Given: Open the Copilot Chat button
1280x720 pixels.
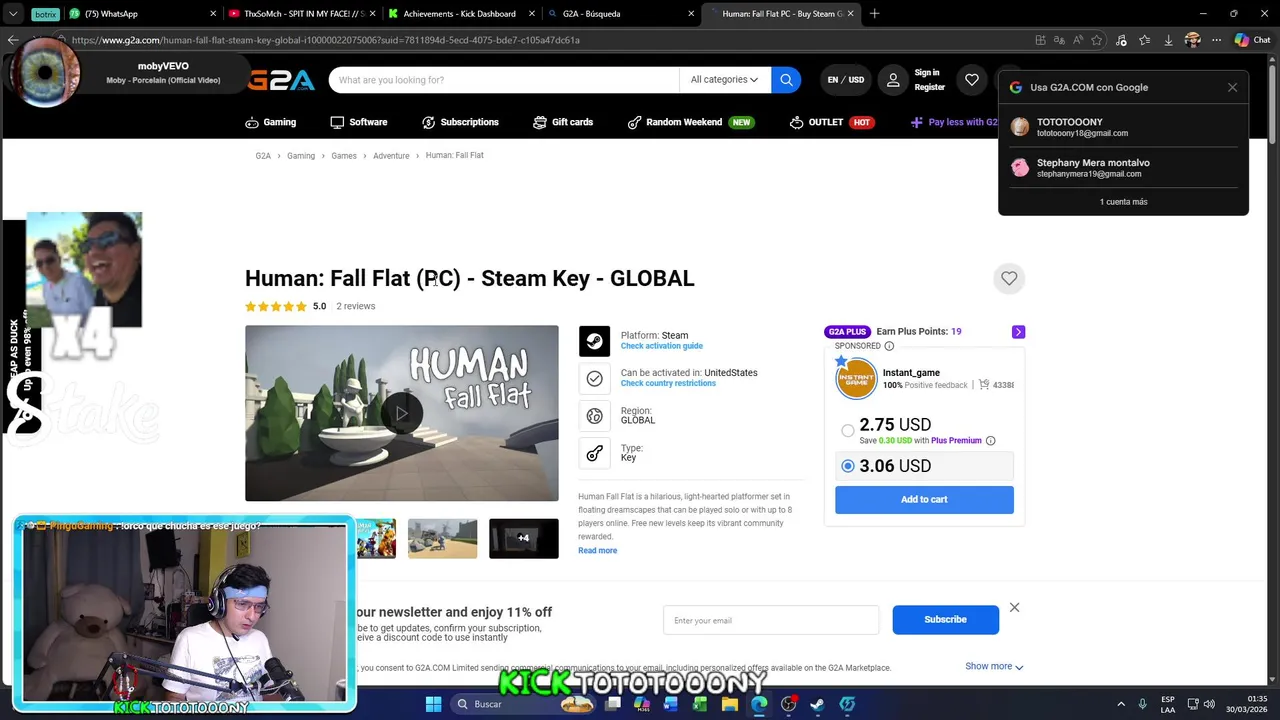Looking at the screenshot, I should [1253, 40].
